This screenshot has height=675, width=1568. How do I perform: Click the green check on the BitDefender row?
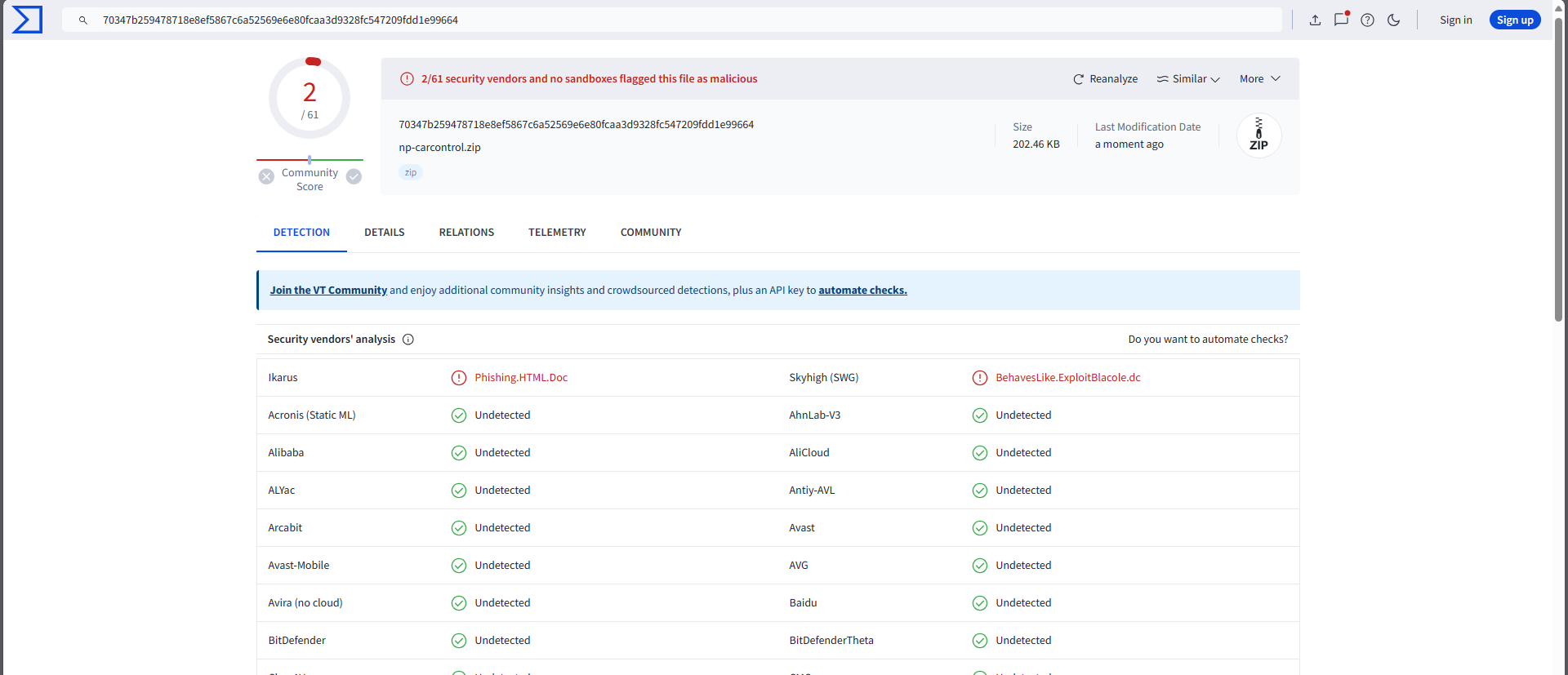coord(459,641)
